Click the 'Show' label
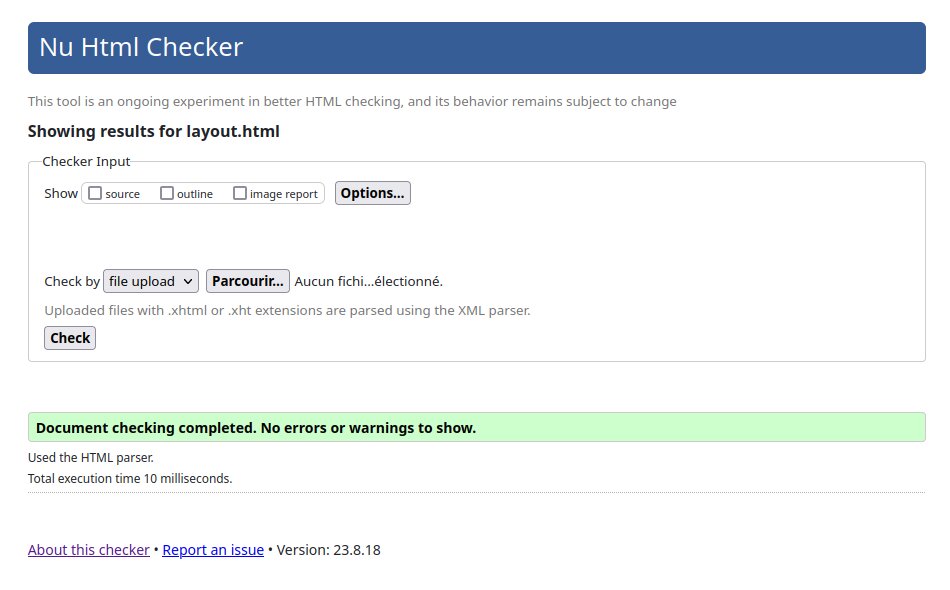 point(61,193)
